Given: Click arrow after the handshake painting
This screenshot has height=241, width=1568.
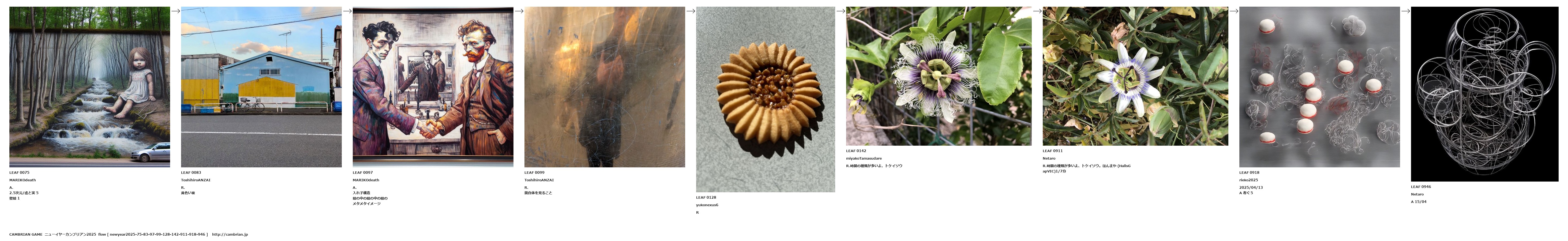Looking at the screenshot, I should (519, 11).
